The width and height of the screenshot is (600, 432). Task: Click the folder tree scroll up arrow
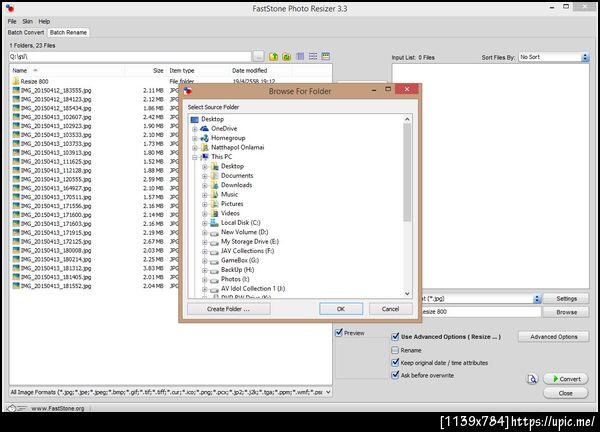click(407, 119)
